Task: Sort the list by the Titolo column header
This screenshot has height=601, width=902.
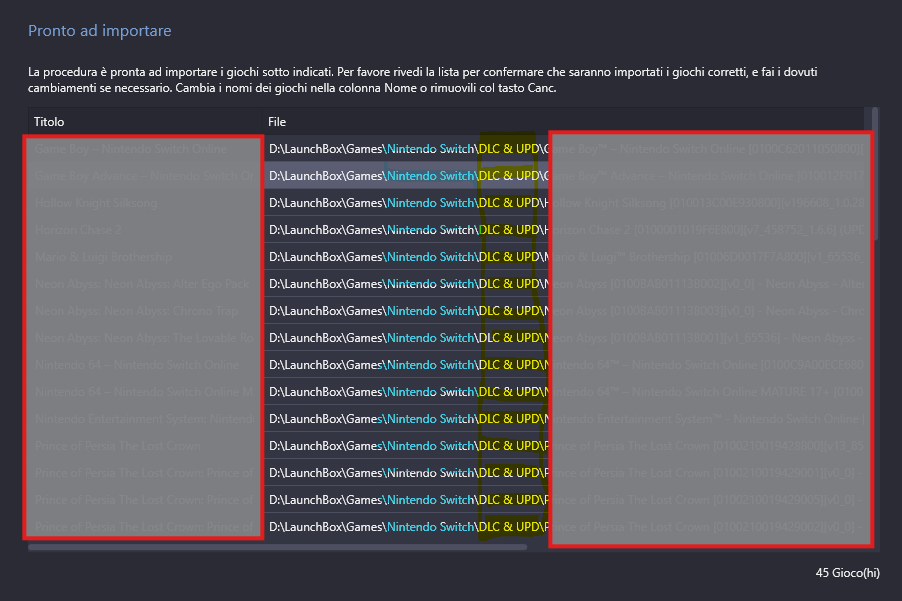Action: [144, 121]
